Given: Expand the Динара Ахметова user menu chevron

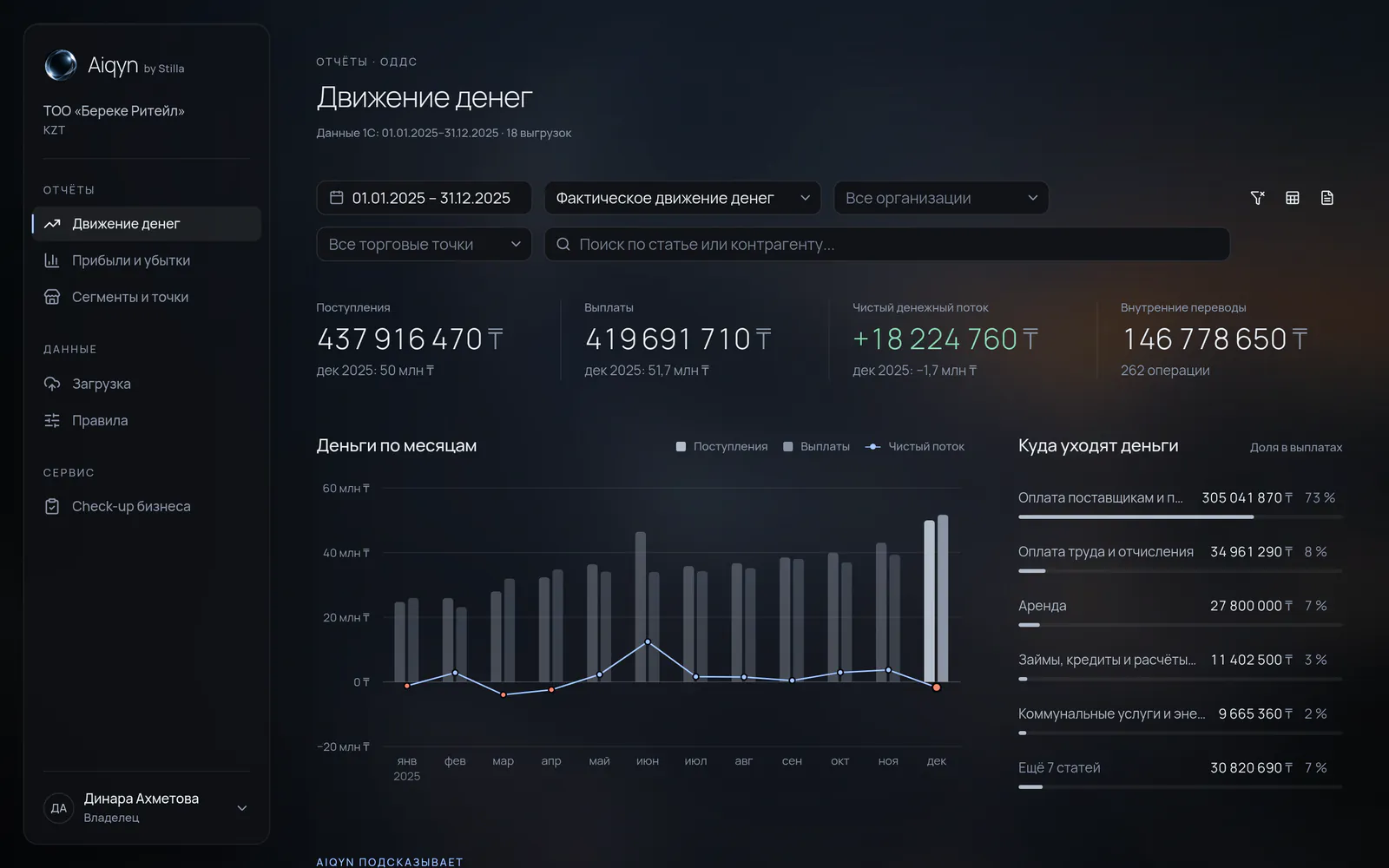Looking at the screenshot, I should (242, 808).
